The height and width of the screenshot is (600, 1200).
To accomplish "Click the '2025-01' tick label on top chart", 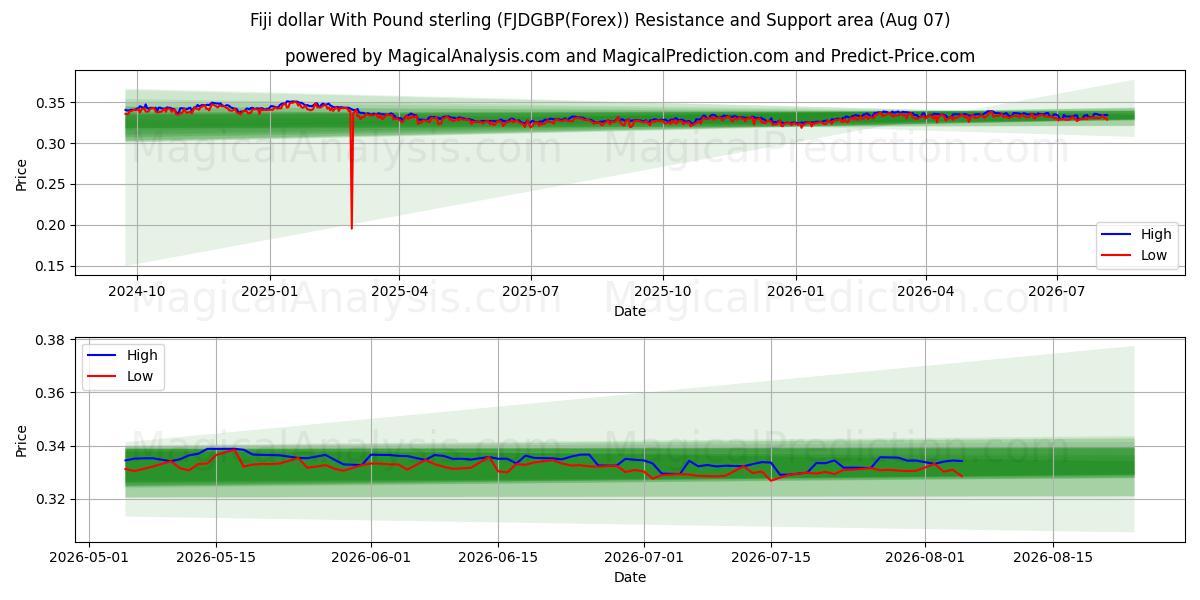I will pyautogui.click(x=270, y=291).
